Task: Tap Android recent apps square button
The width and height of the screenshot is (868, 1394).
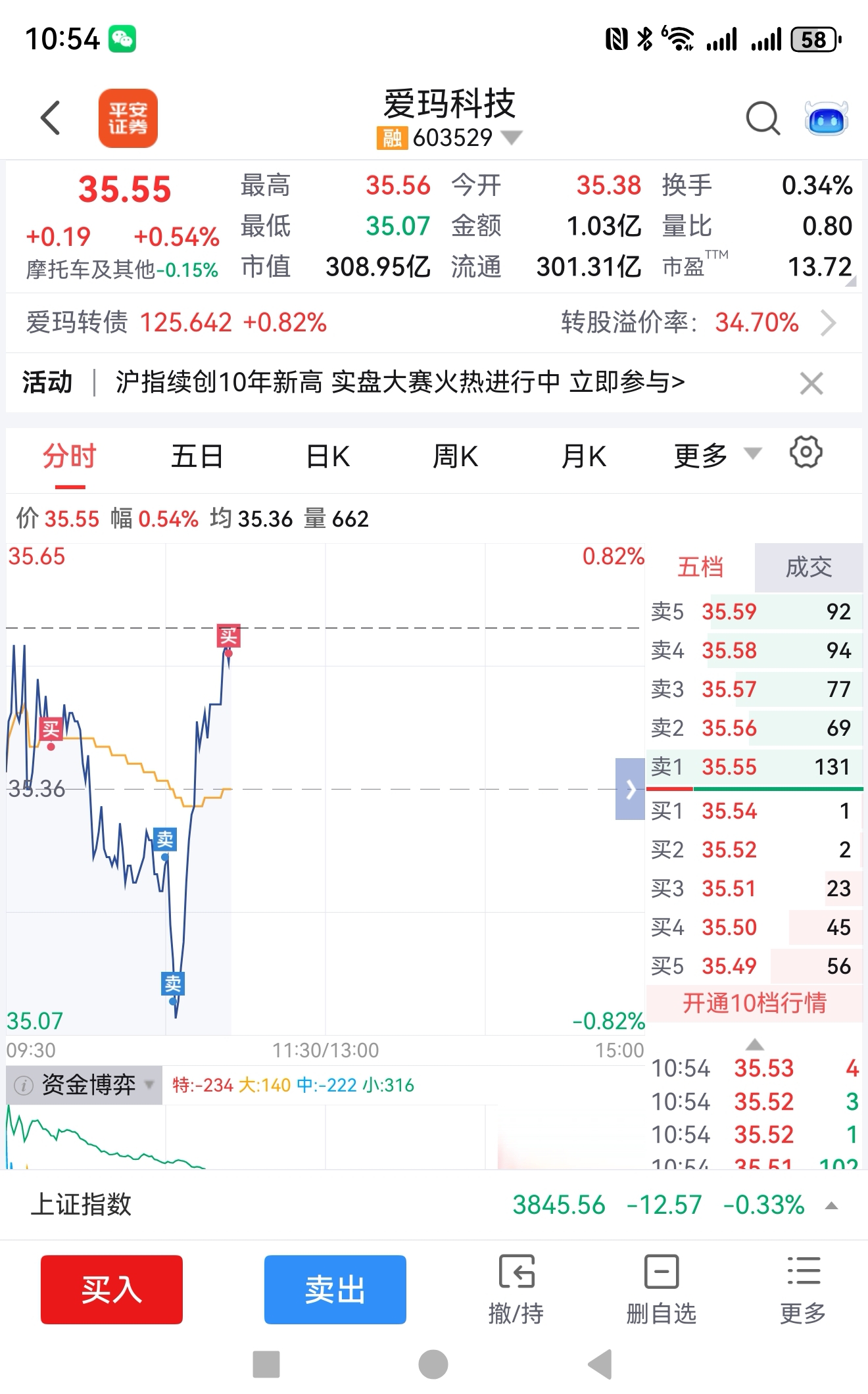Action: pyautogui.click(x=266, y=1364)
